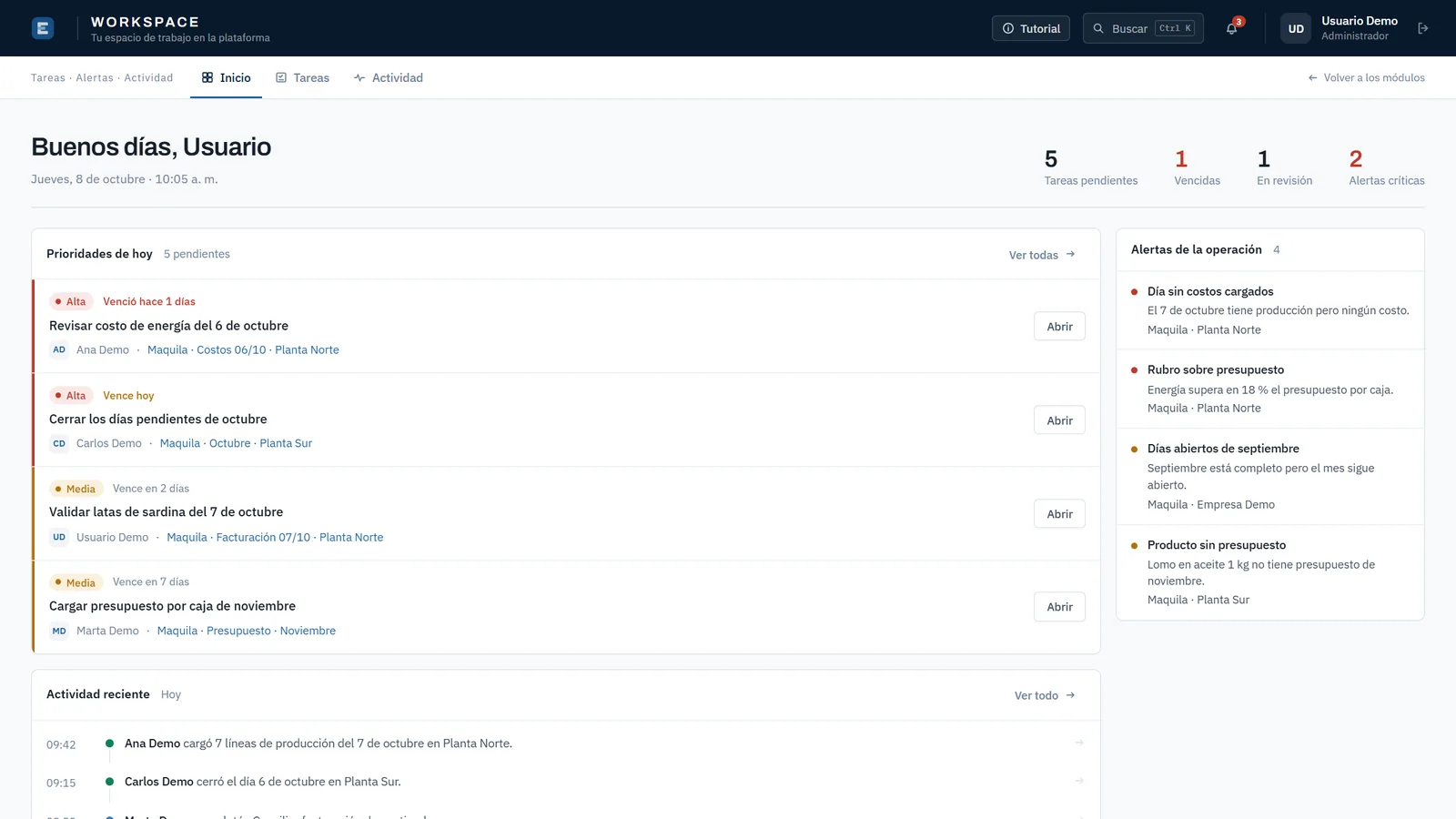Click Ver todas in Prioridades de hoy

pyautogui.click(x=1042, y=255)
